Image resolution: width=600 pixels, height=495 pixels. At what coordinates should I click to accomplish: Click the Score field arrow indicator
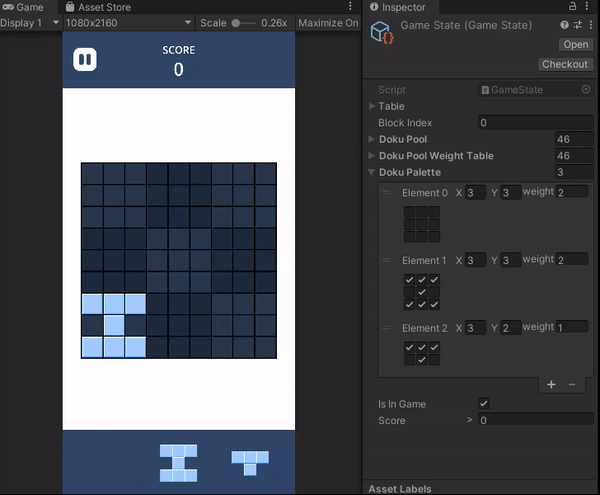(x=470, y=420)
